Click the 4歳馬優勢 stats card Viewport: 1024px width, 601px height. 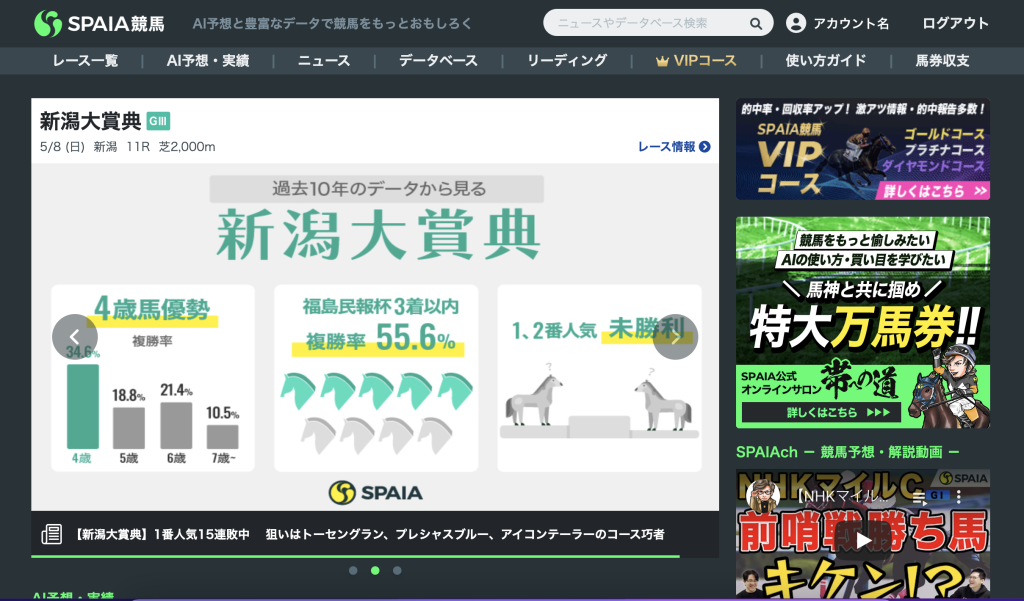tap(153, 378)
